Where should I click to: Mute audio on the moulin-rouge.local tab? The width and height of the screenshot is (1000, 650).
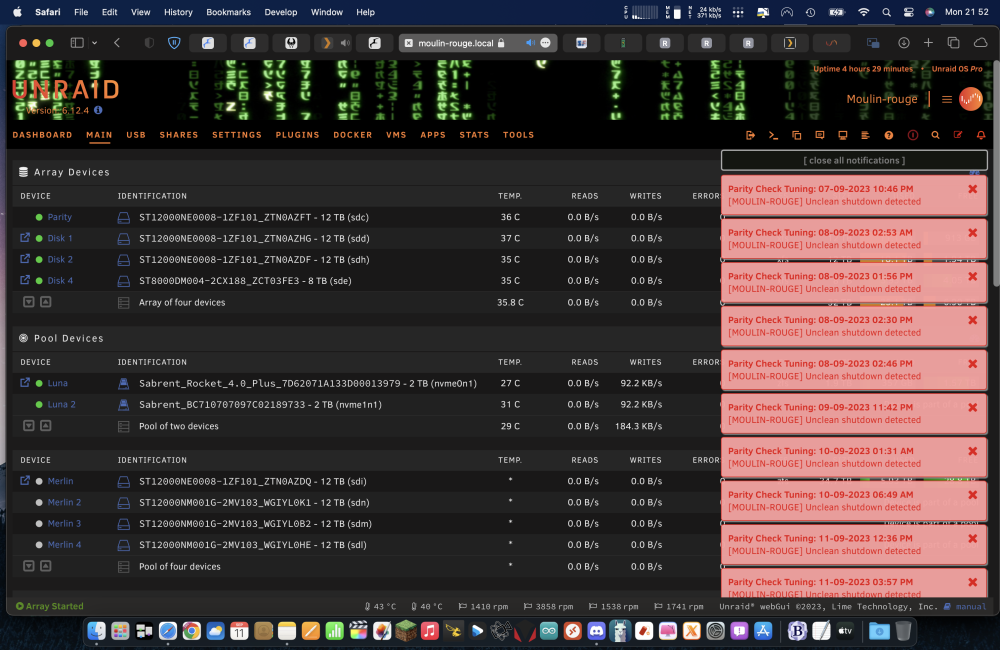coord(530,43)
